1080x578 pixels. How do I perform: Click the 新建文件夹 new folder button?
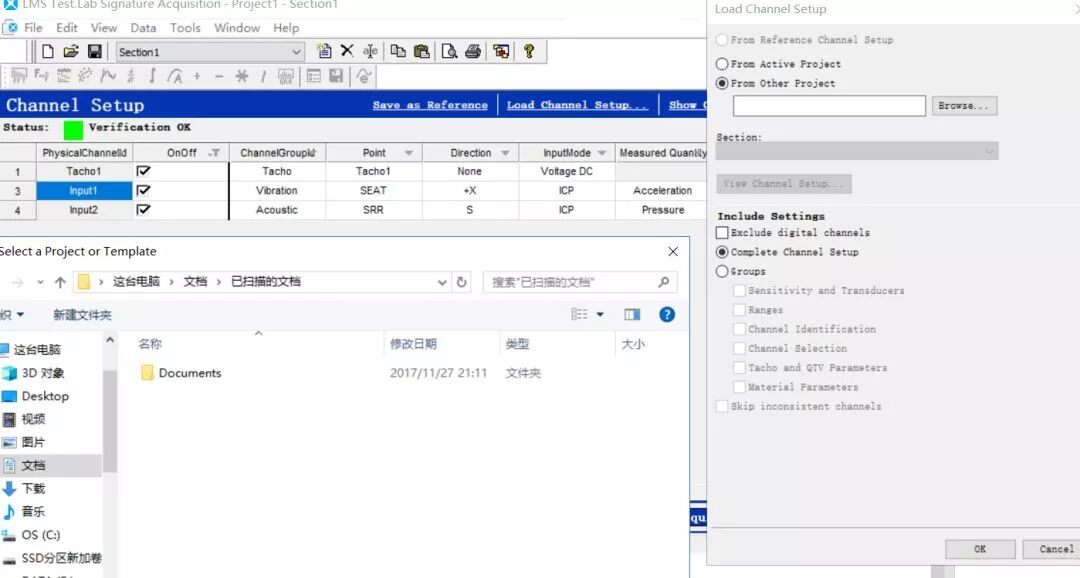click(x=82, y=315)
